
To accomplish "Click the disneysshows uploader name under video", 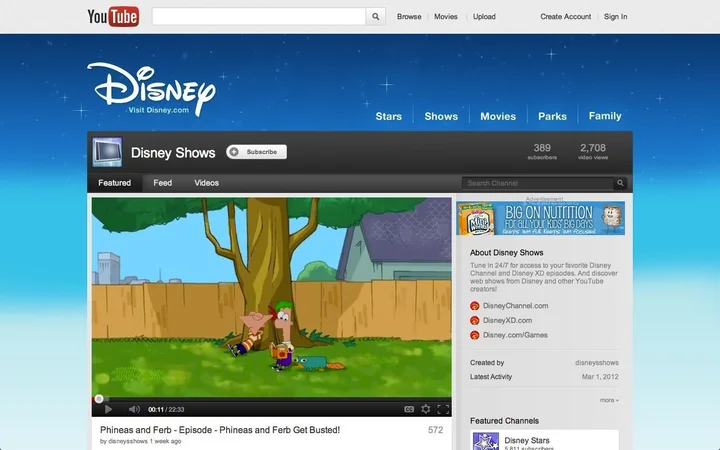I will [128, 441].
